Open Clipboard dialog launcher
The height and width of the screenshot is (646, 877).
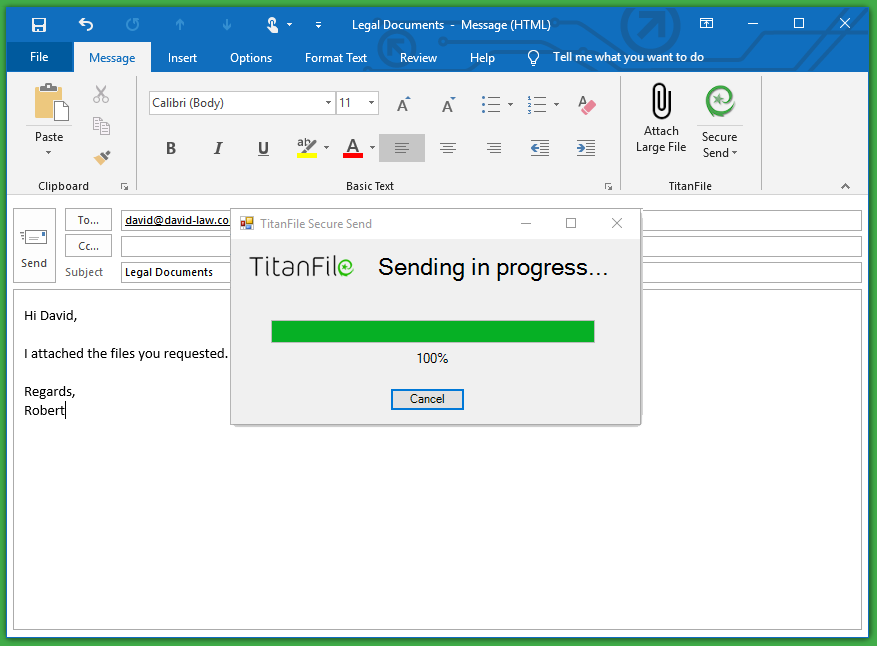pos(124,187)
